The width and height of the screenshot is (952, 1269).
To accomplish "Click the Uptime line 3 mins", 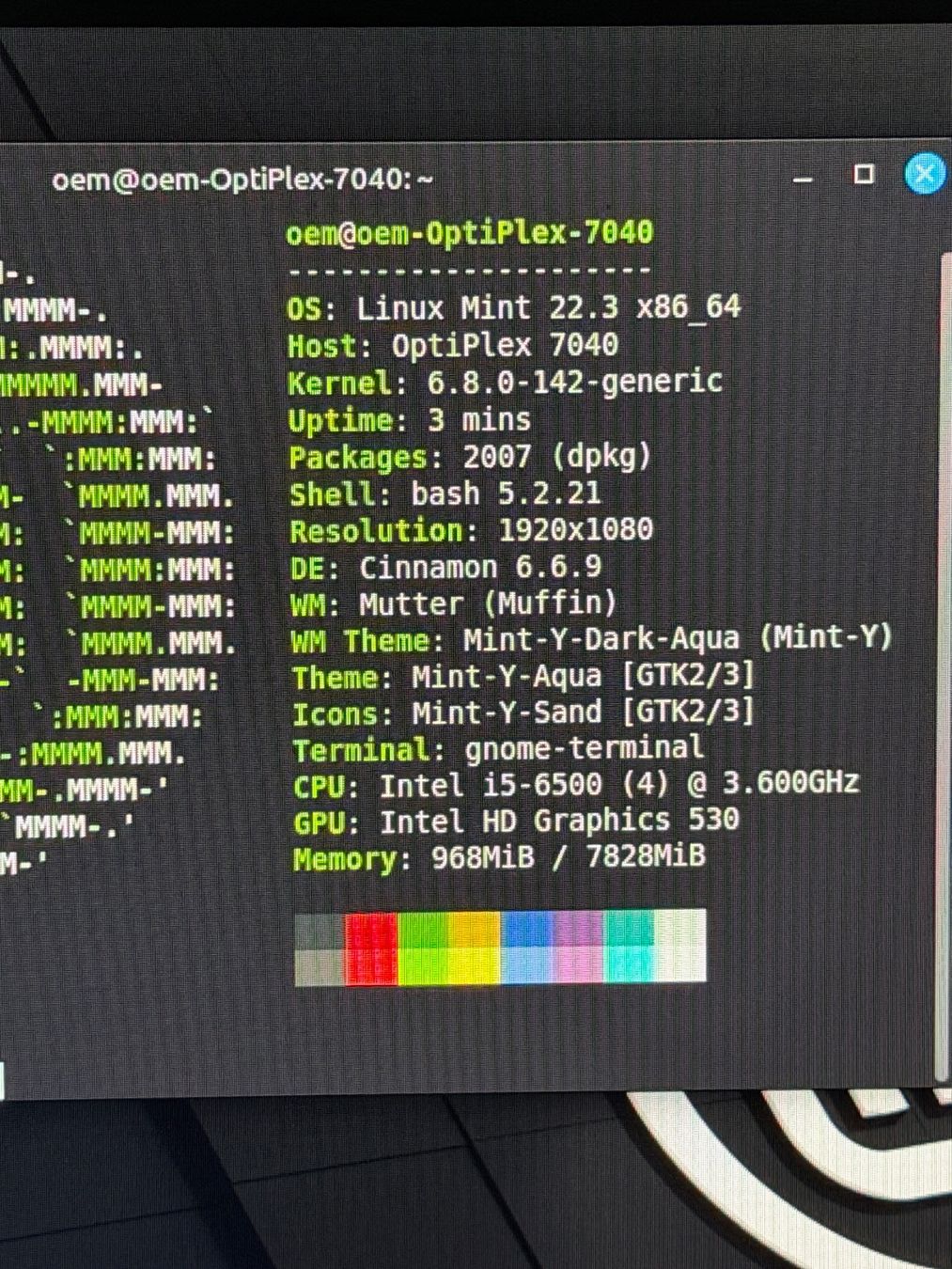I will pos(410,419).
